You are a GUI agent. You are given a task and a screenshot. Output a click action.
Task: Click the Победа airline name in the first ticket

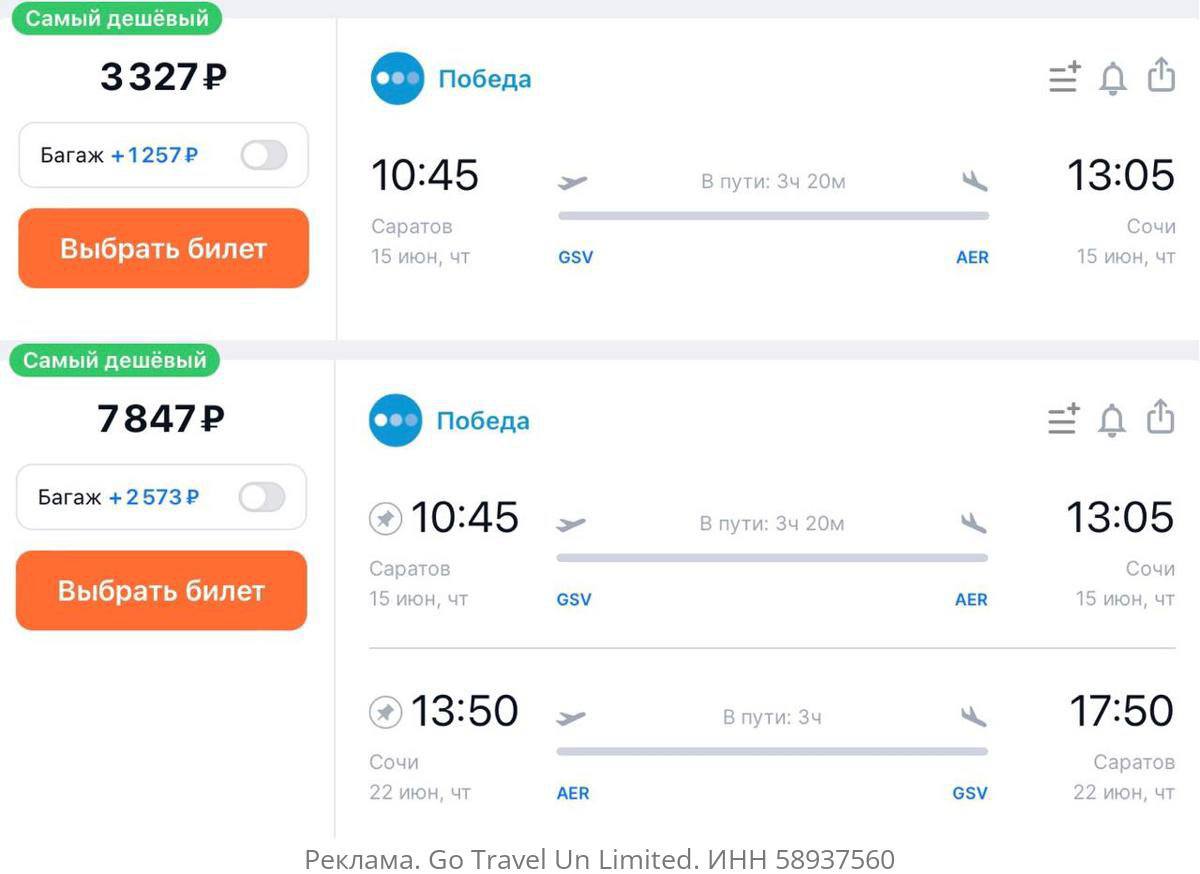(485, 79)
